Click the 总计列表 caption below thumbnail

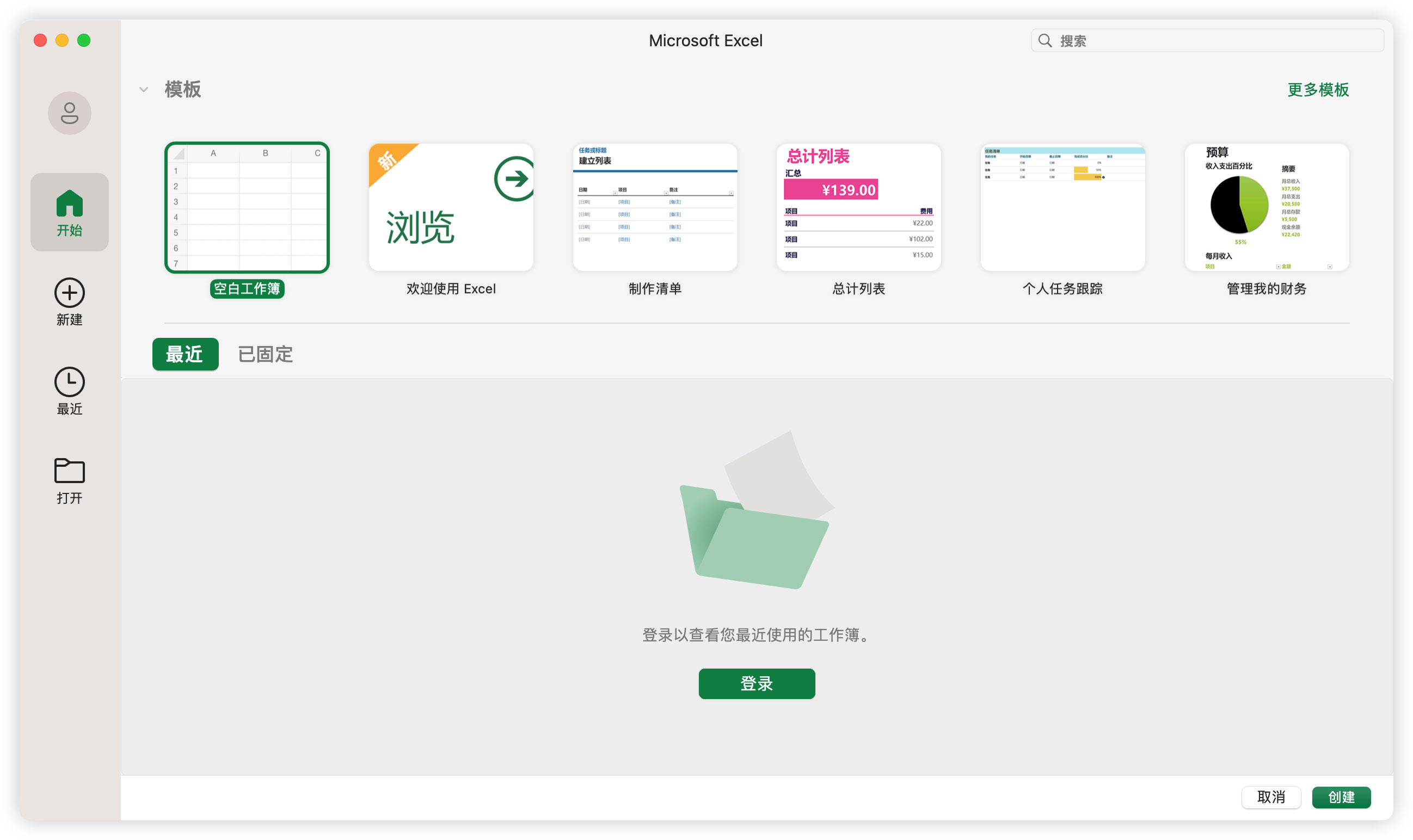(x=858, y=289)
